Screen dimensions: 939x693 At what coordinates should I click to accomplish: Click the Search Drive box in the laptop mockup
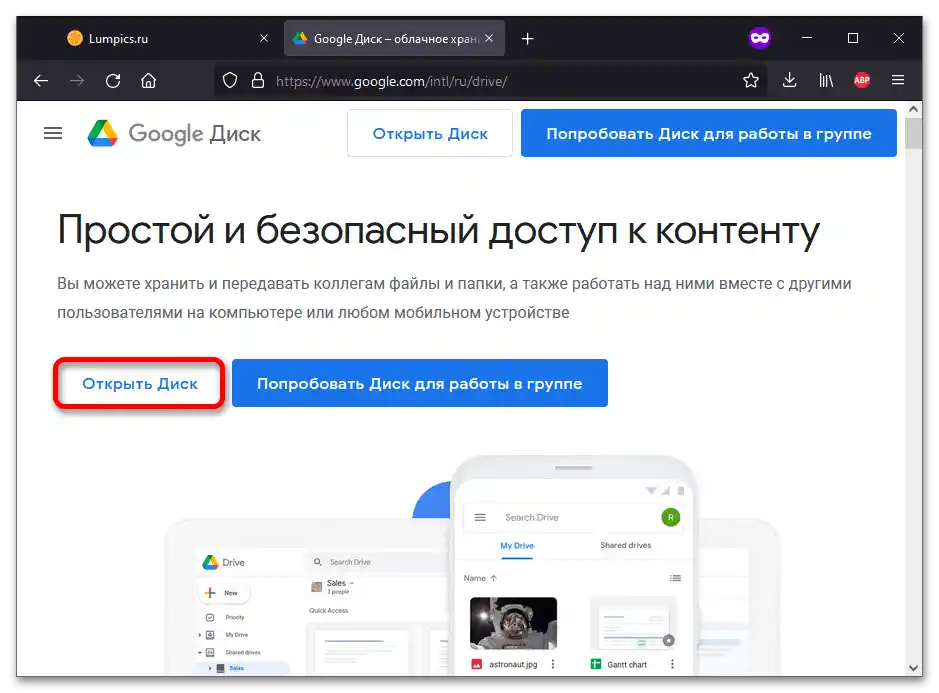point(377,562)
